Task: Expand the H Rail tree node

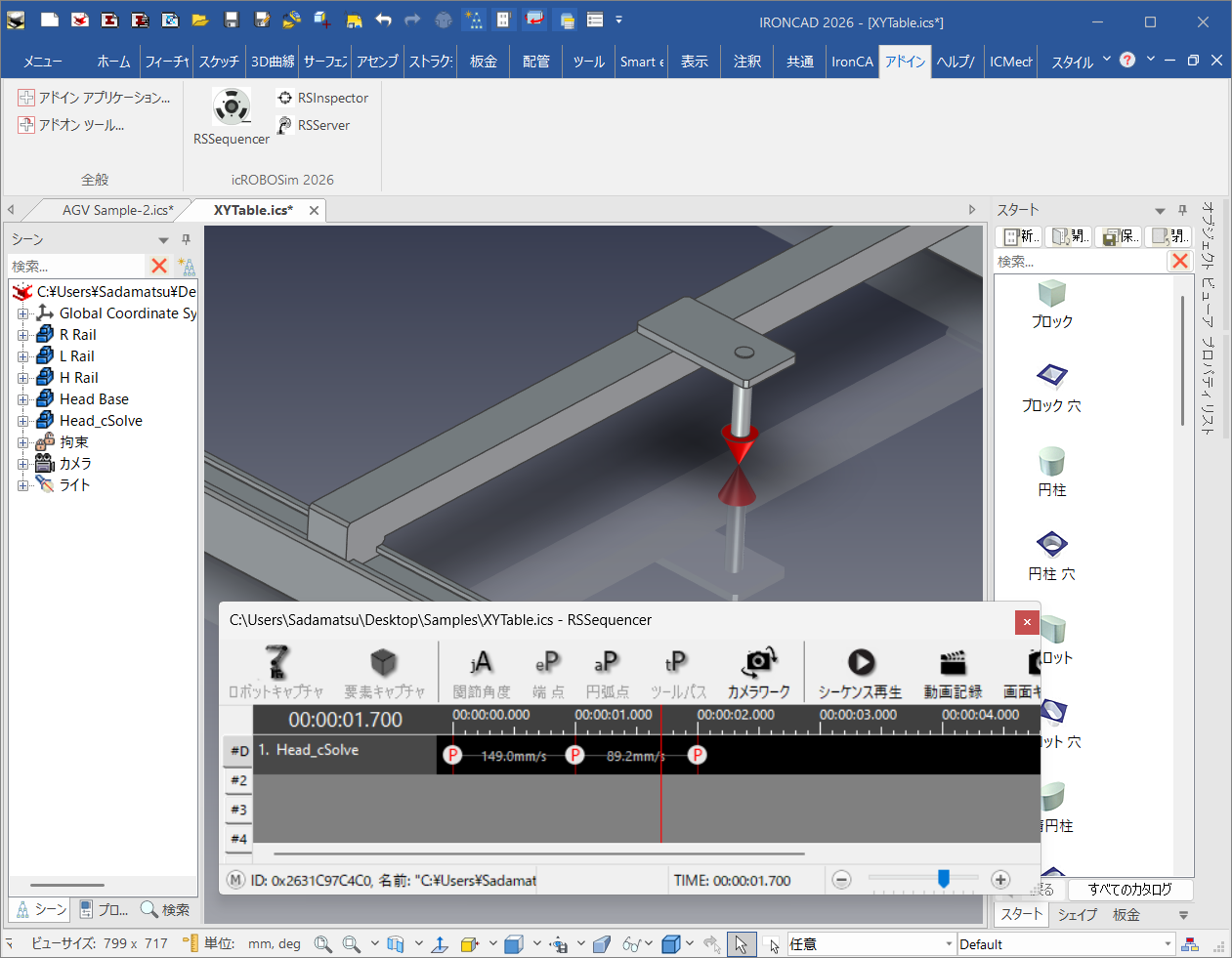Action: click(x=22, y=378)
